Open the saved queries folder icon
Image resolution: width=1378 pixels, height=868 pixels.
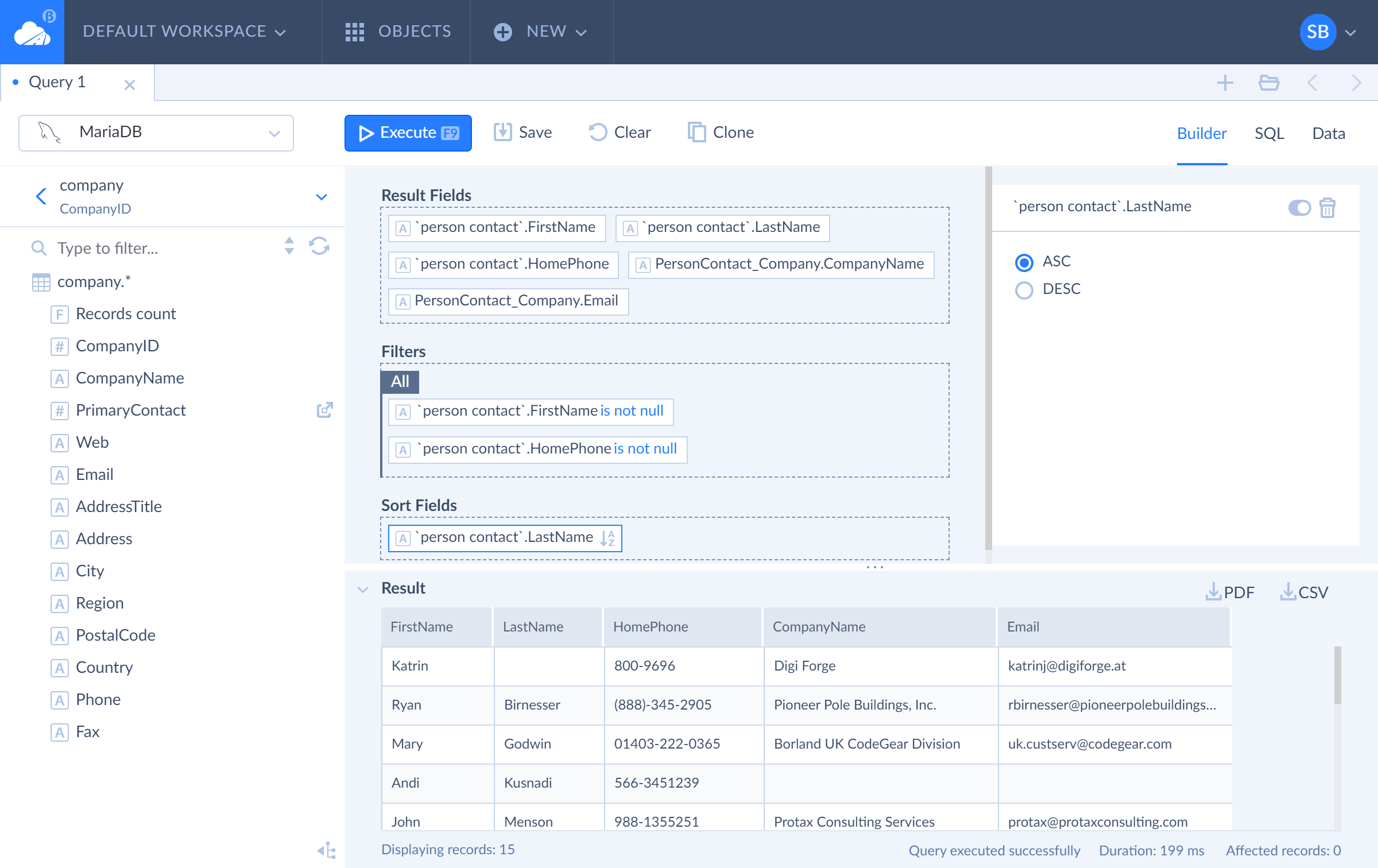[x=1269, y=83]
